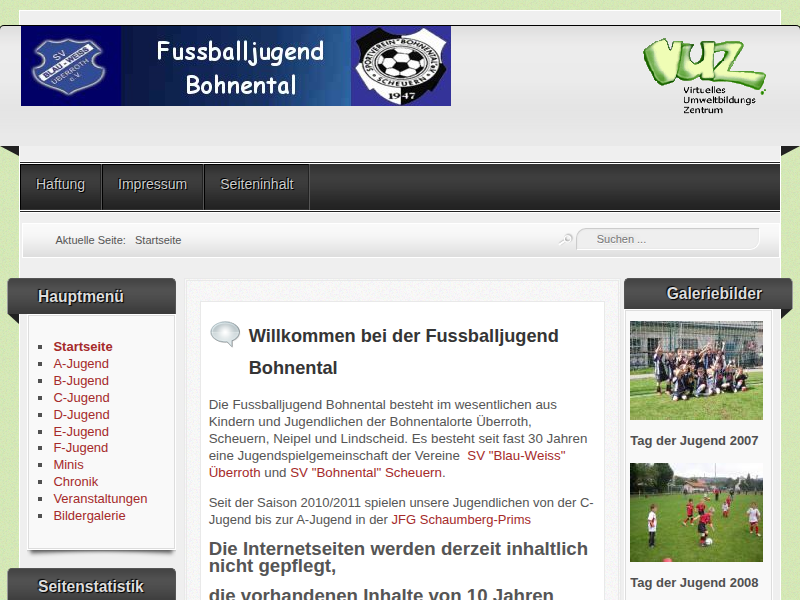
Task: Open the Impressum menu item
Action: pos(152,185)
